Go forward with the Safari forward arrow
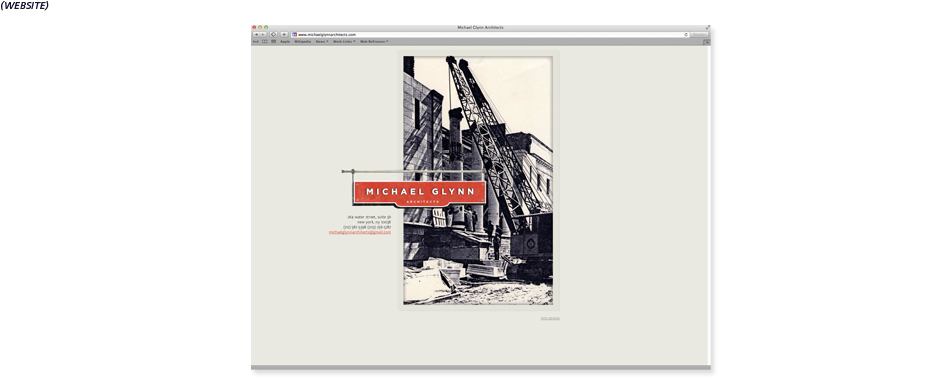The width and height of the screenshot is (940, 388). (x=263, y=35)
